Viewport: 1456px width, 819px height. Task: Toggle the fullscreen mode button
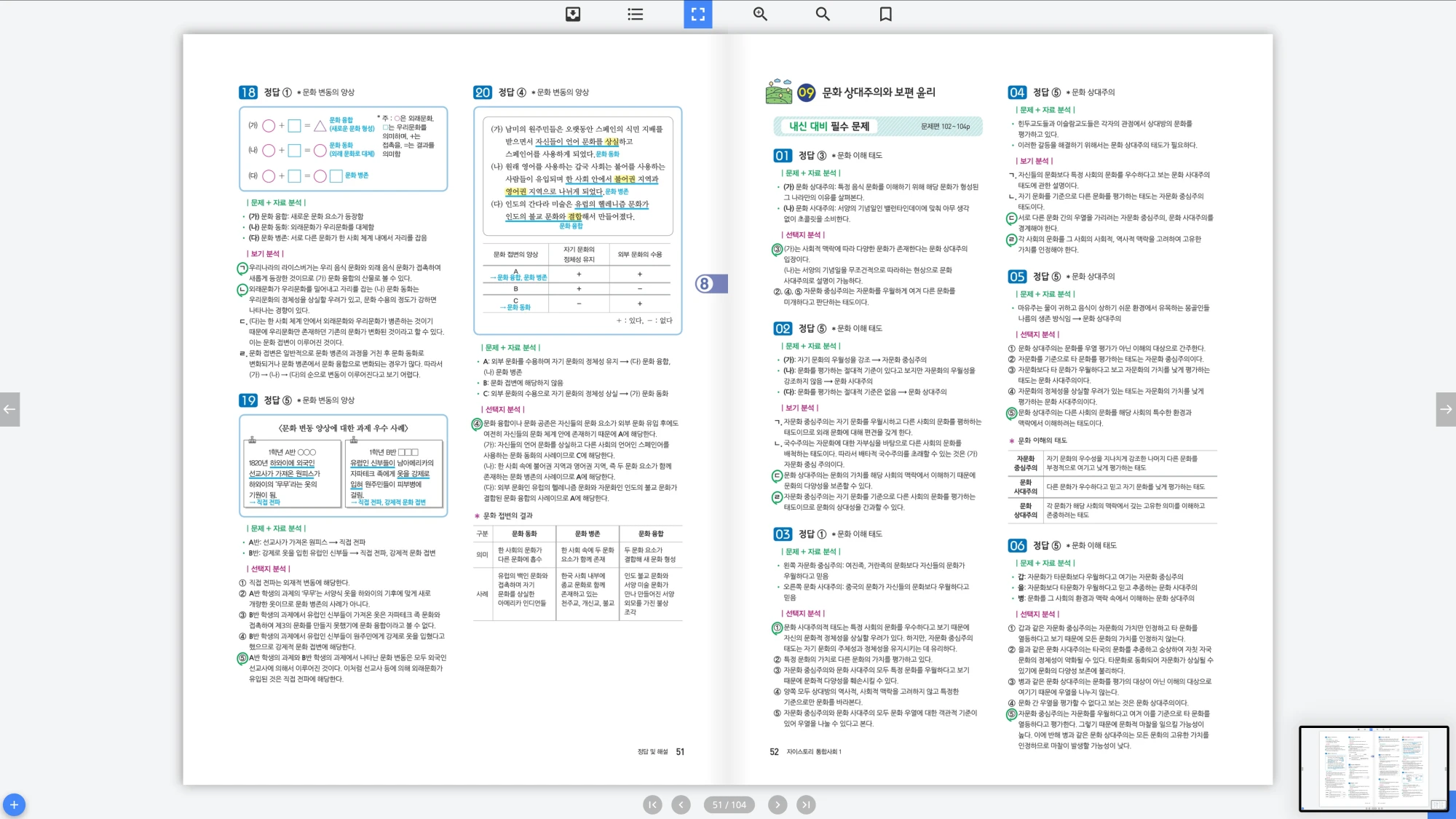point(697,14)
